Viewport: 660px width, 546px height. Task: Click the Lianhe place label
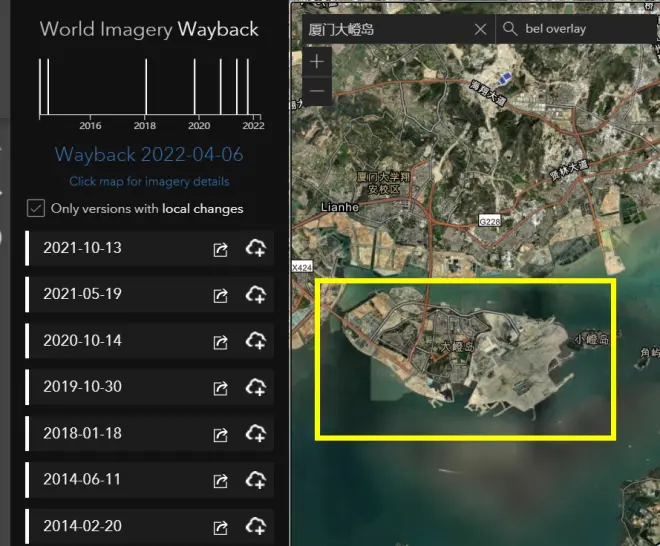point(340,207)
